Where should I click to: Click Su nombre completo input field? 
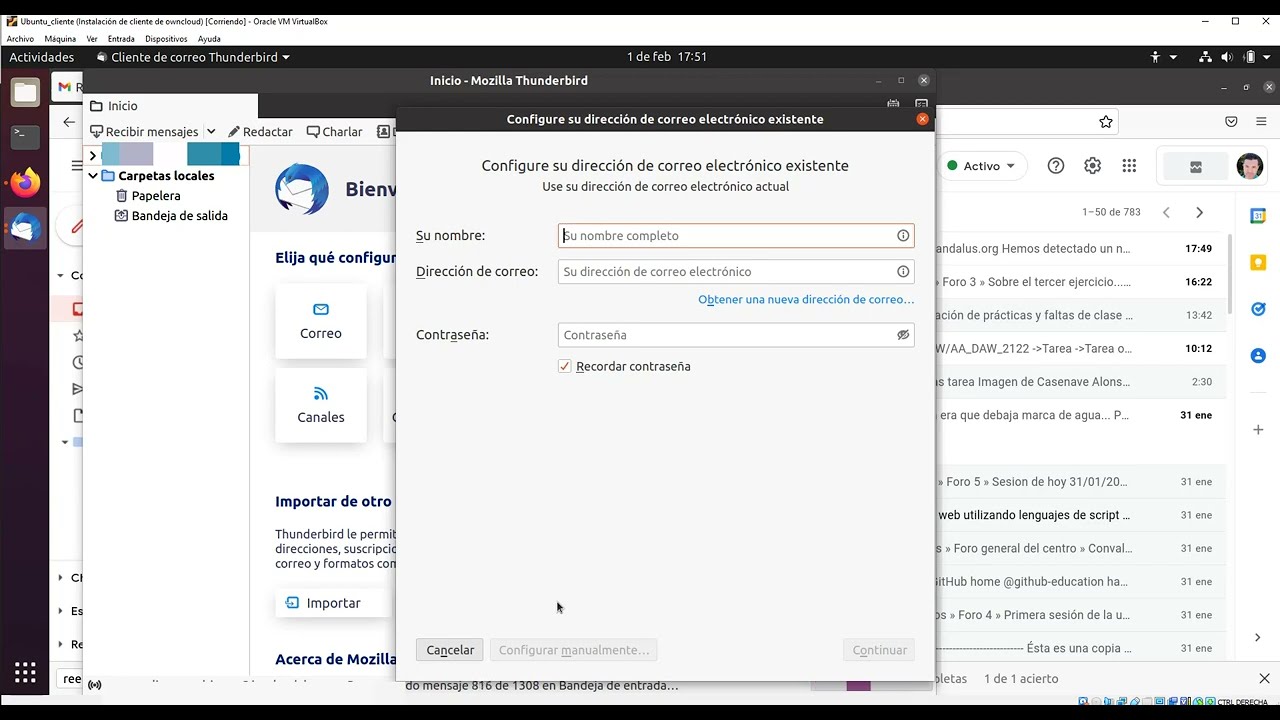[x=736, y=236]
